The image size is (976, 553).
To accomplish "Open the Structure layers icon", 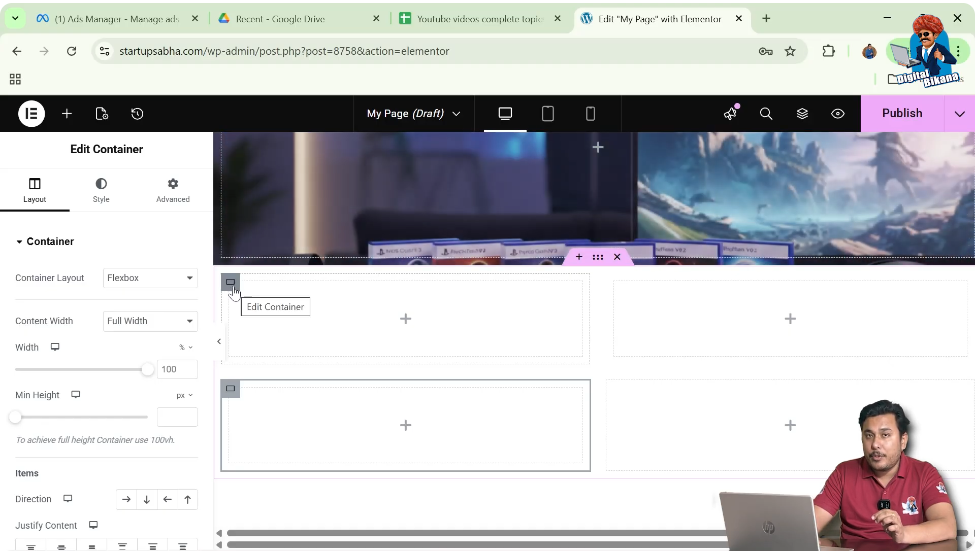I will (x=802, y=114).
